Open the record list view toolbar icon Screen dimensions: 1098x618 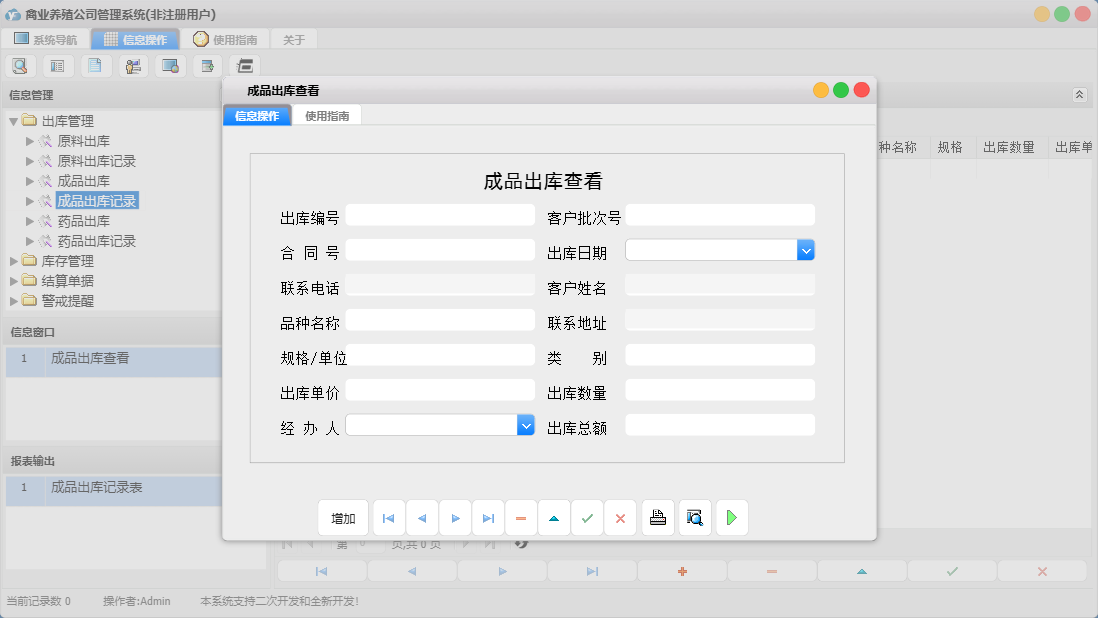click(x=57, y=65)
